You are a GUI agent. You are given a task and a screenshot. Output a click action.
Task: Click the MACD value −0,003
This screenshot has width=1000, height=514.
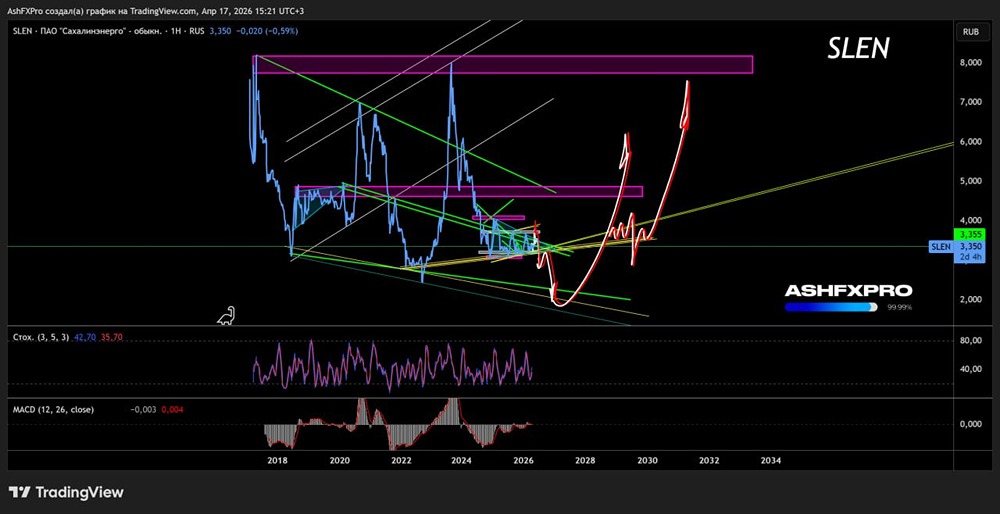(x=143, y=409)
